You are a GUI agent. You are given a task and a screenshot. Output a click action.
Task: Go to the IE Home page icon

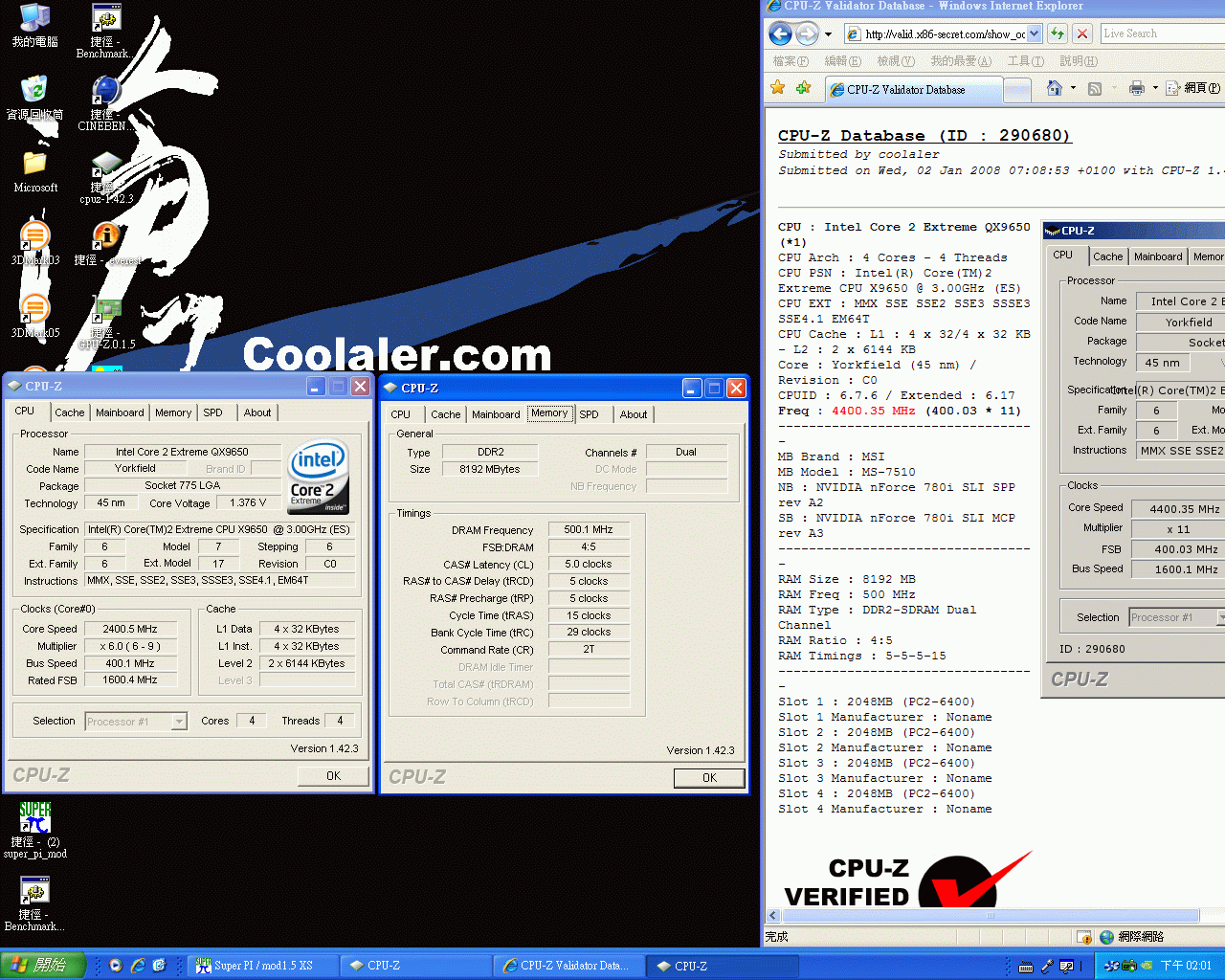(x=1055, y=88)
